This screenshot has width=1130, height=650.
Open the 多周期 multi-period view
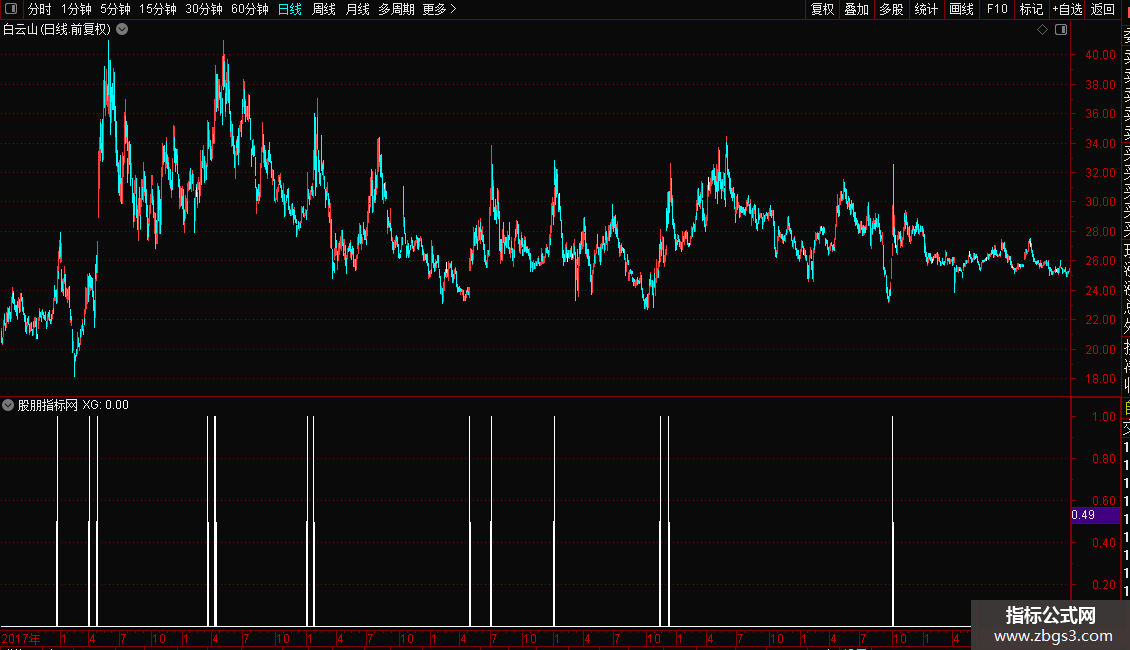tap(396, 9)
